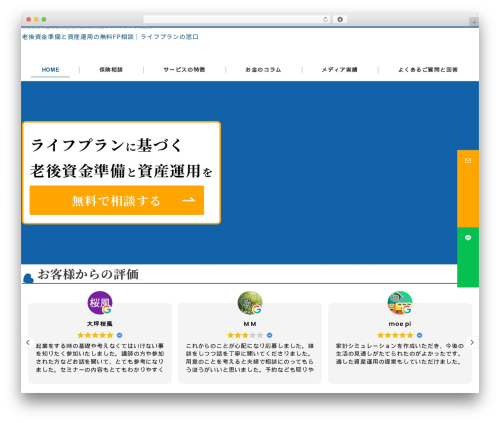Viewport: 500px width, 423px height.
Task: Click the browser reload icon in address bar
Action: click(325, 20)
